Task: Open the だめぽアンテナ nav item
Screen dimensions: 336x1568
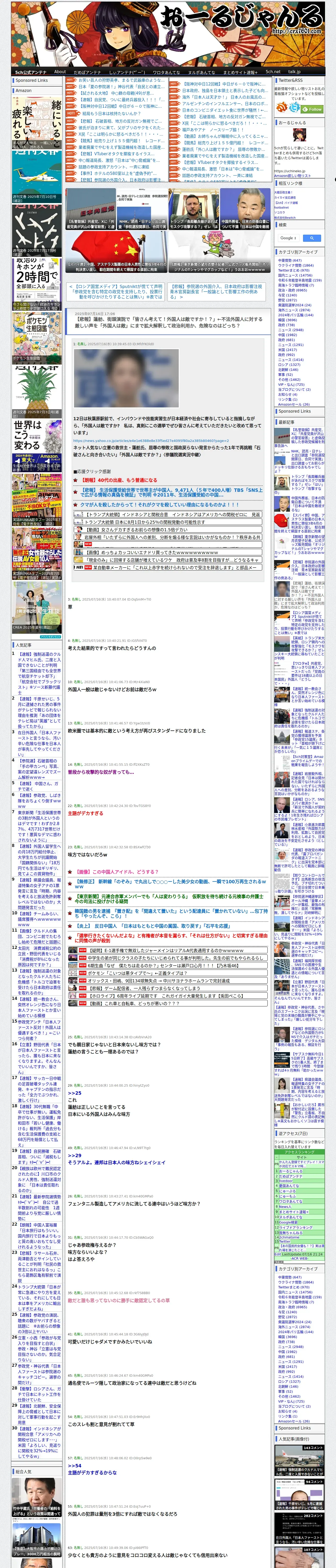Action: point(87,72)
